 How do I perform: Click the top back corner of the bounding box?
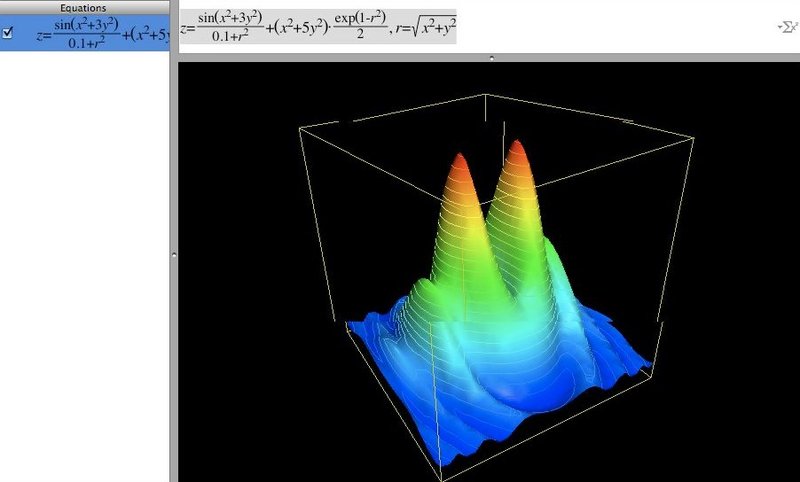coord(486,95)
